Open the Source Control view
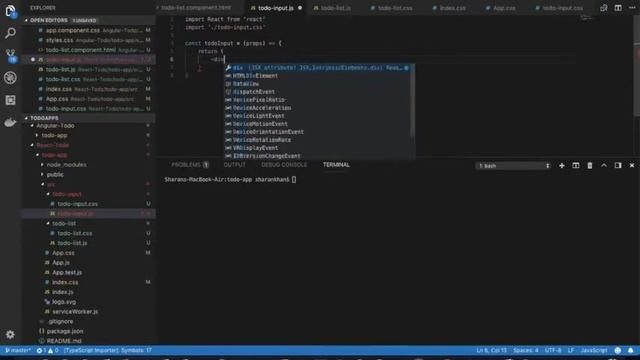Image resolution: width=640 pixels, height=360 pixels. click(x=10, y=56)
